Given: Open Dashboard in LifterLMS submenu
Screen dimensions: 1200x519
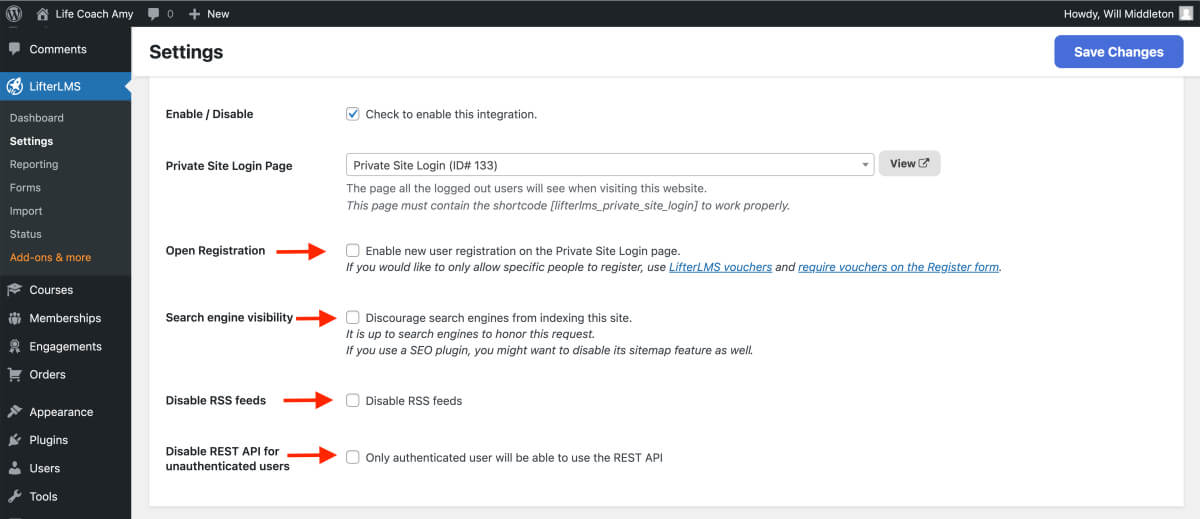Looking at the screenshot, I should pyautogui.click(x=37, y=118).
